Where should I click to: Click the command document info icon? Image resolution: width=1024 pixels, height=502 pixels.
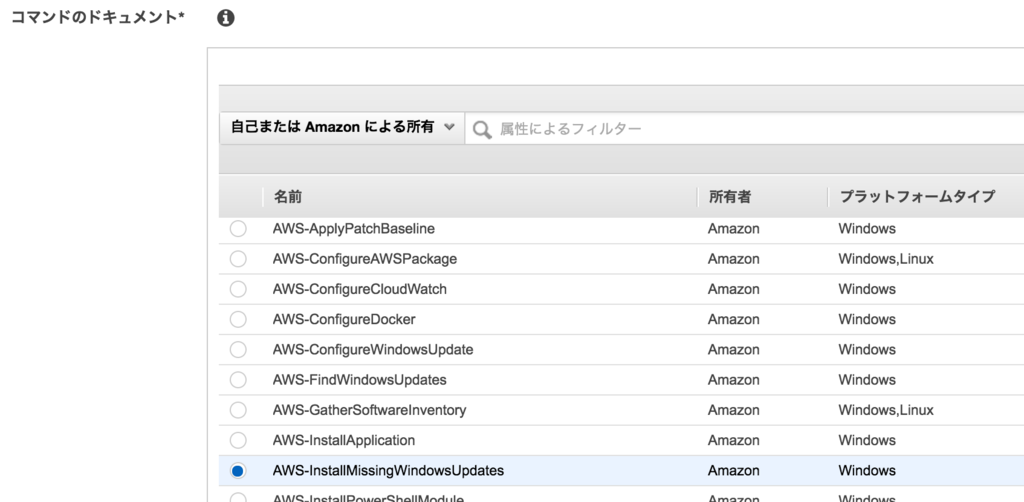pos(225,18)
